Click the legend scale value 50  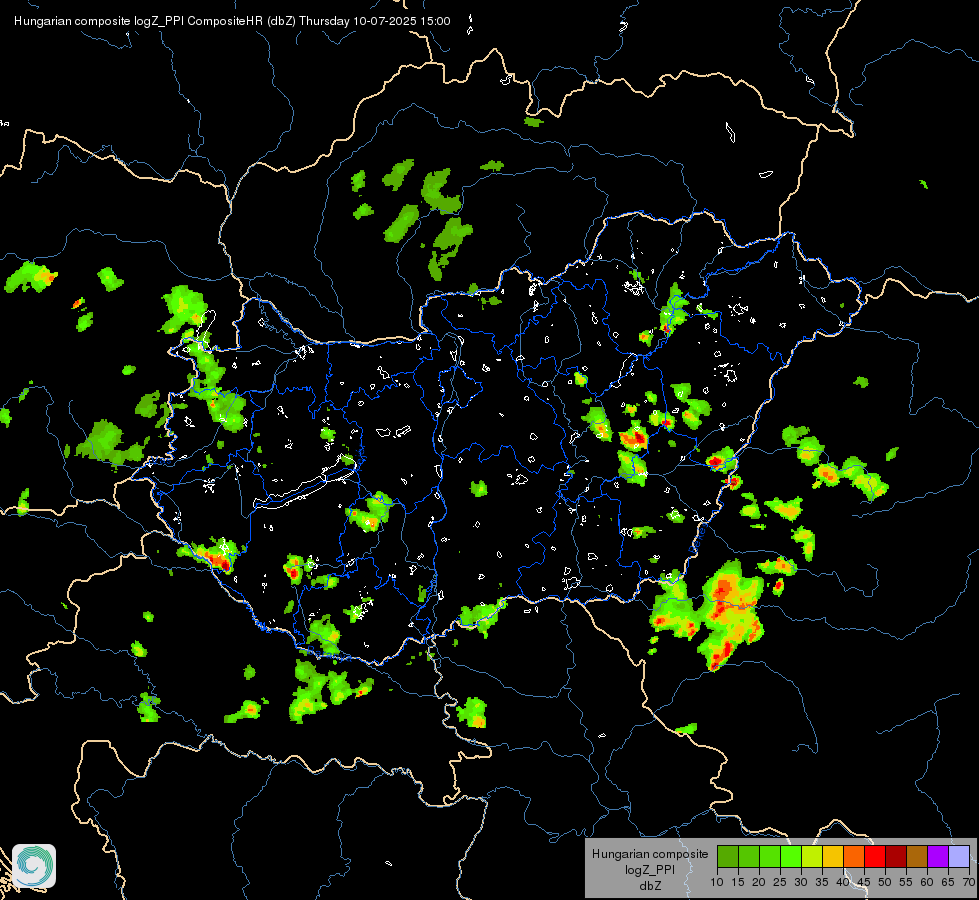(885, 883)
